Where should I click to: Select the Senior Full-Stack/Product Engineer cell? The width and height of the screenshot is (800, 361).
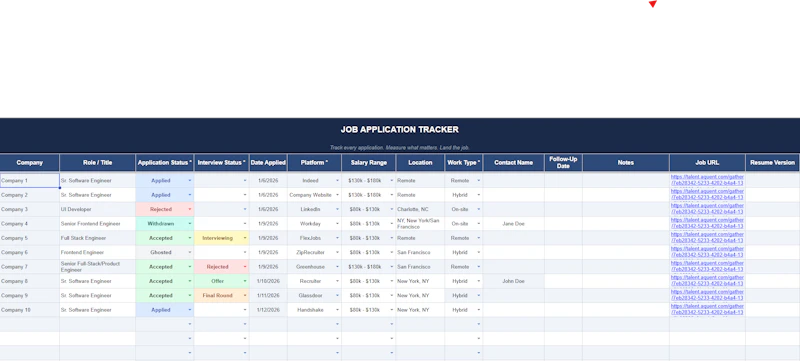point(97,267)
